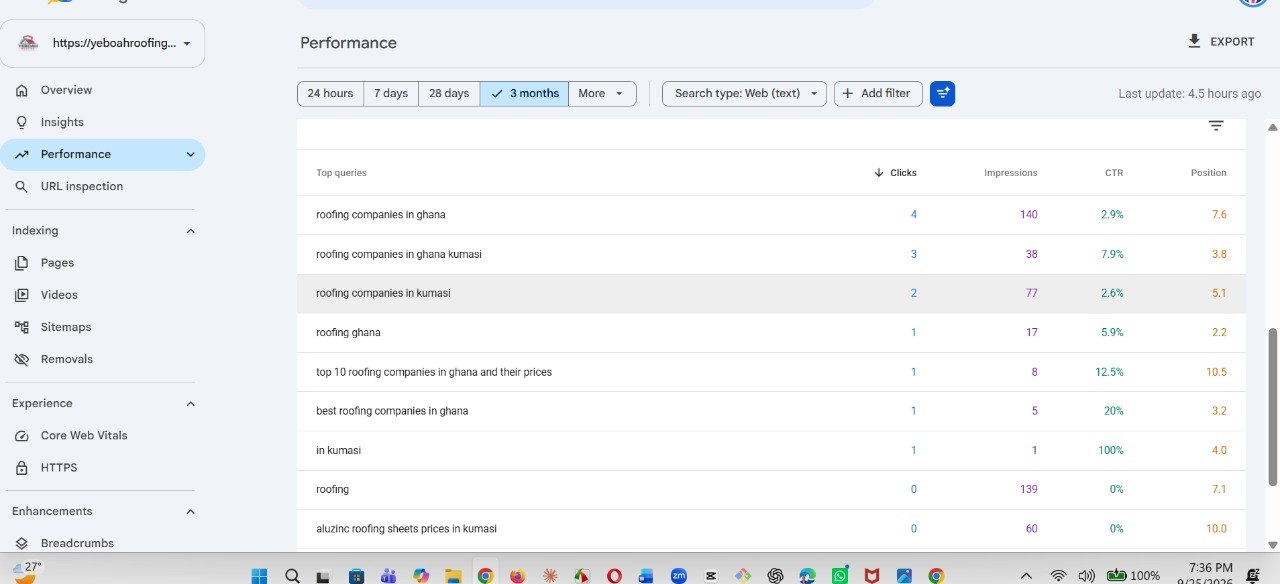Collapse the Indexing section
1280x584 pixels.
pos(191,231)
